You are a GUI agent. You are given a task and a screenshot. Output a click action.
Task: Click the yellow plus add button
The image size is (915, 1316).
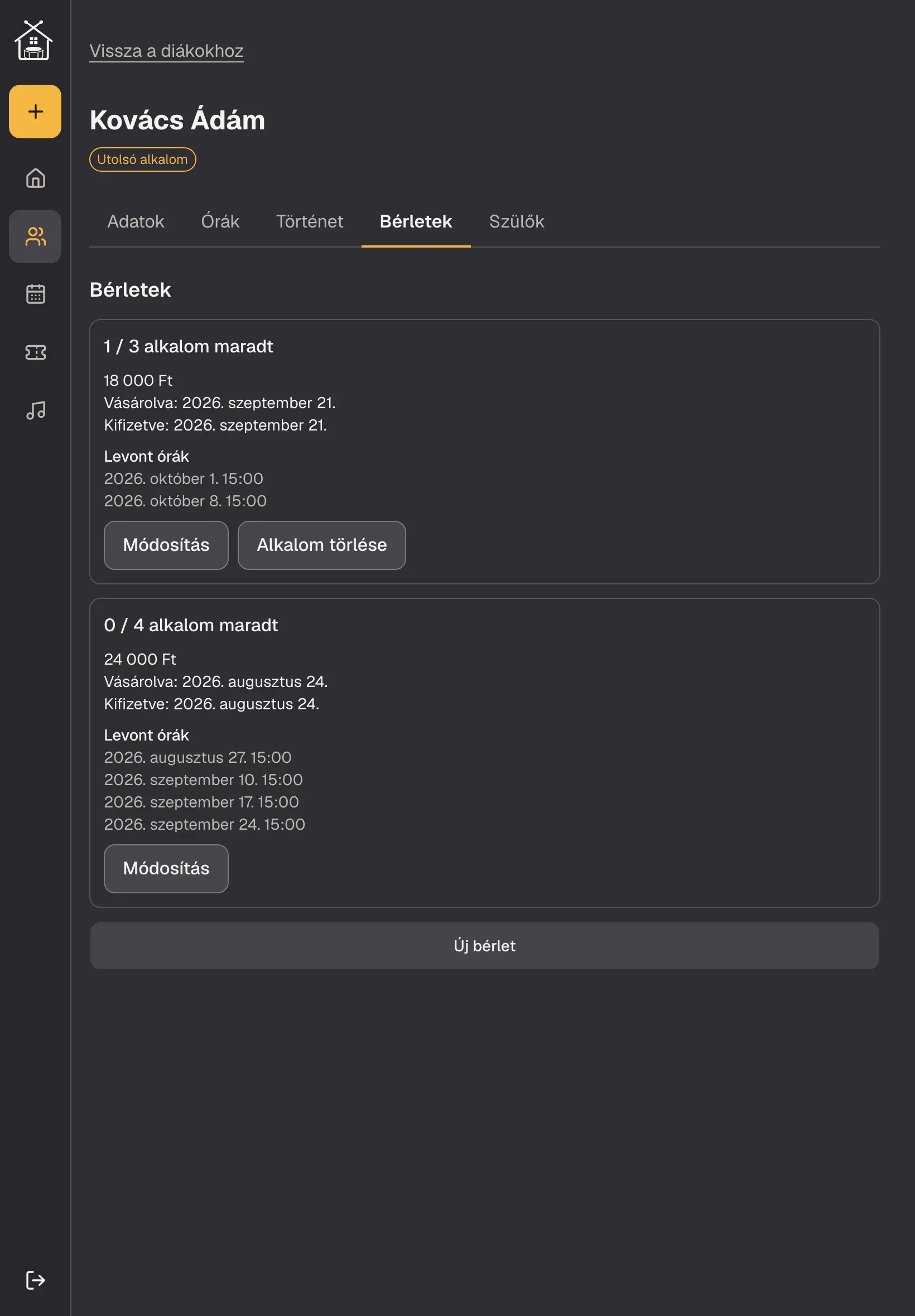click(x=35, y=111)
